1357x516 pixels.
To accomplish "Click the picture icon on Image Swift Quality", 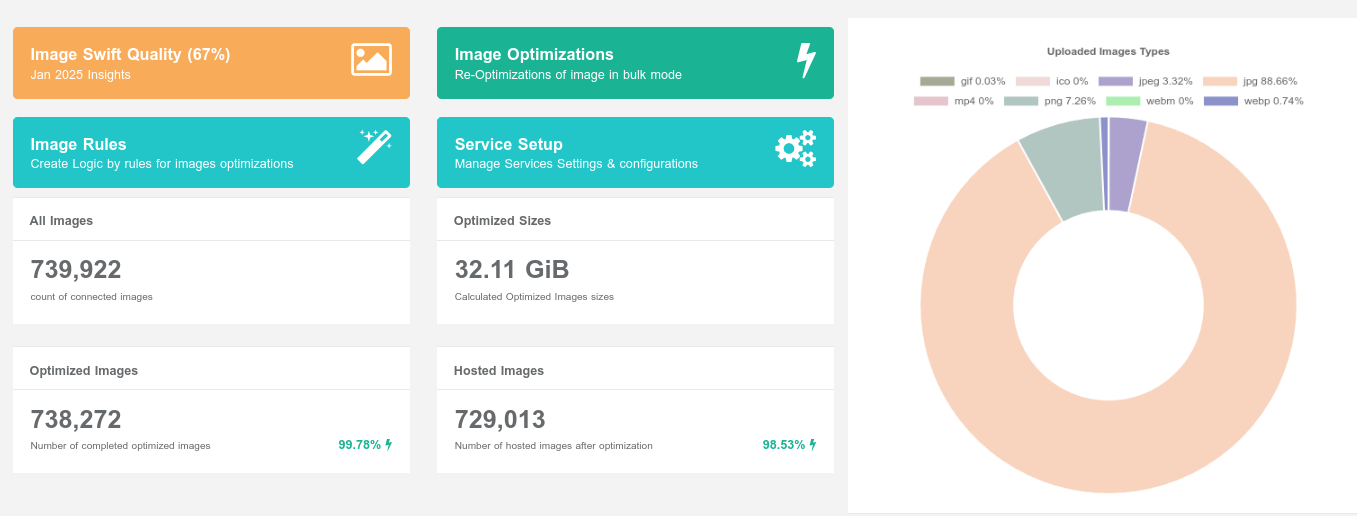I will coord(371,60).
